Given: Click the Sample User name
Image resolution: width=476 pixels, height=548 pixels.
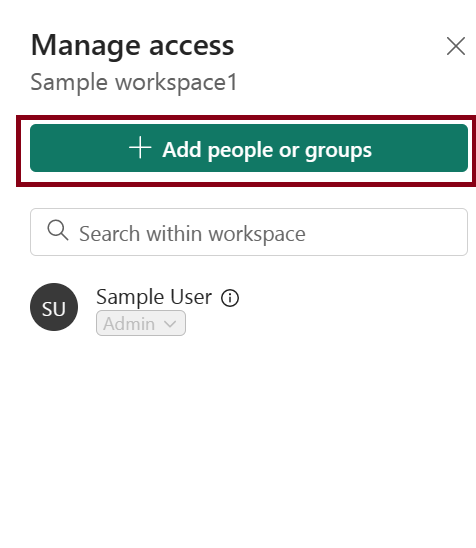Looking at the screenshot, I should tap(154, 297).
